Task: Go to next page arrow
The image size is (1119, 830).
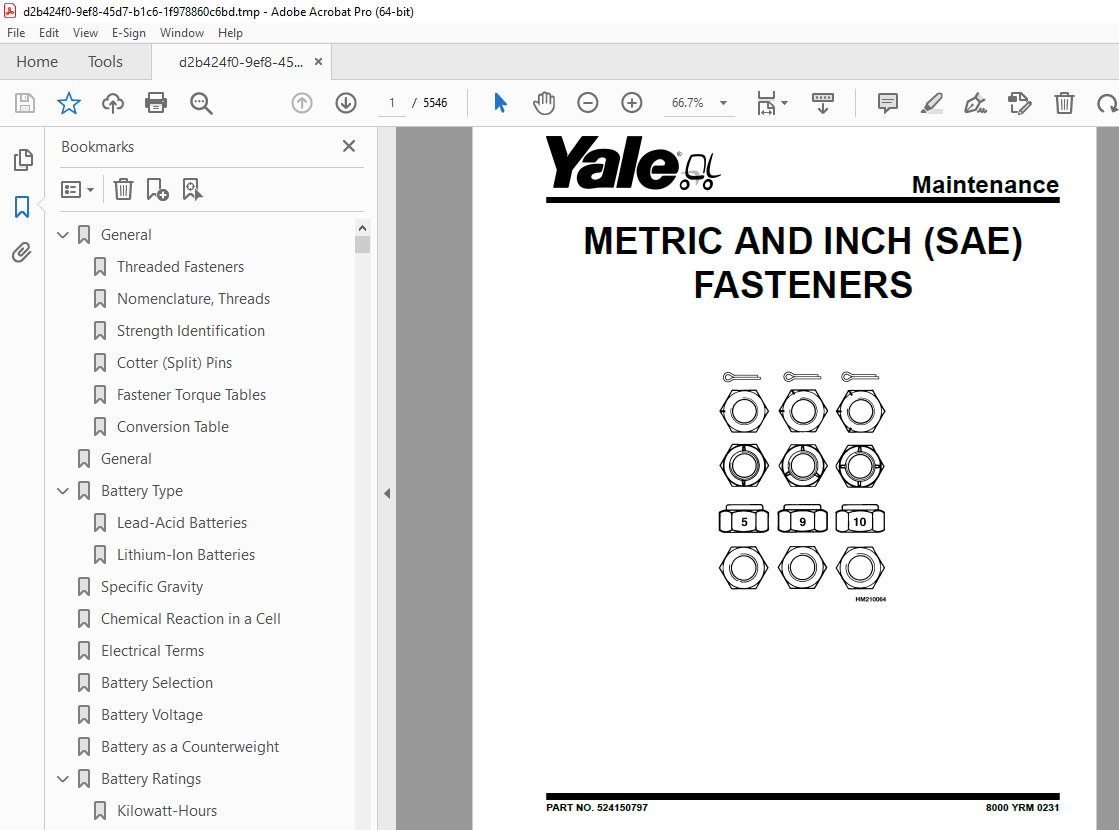Action: tap(346, 103)
